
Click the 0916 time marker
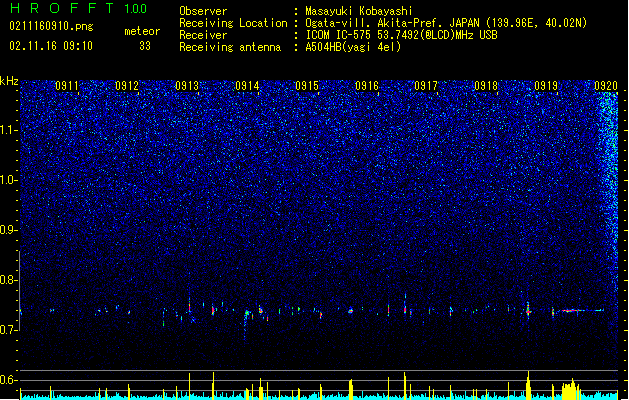[x=367, y=86]
